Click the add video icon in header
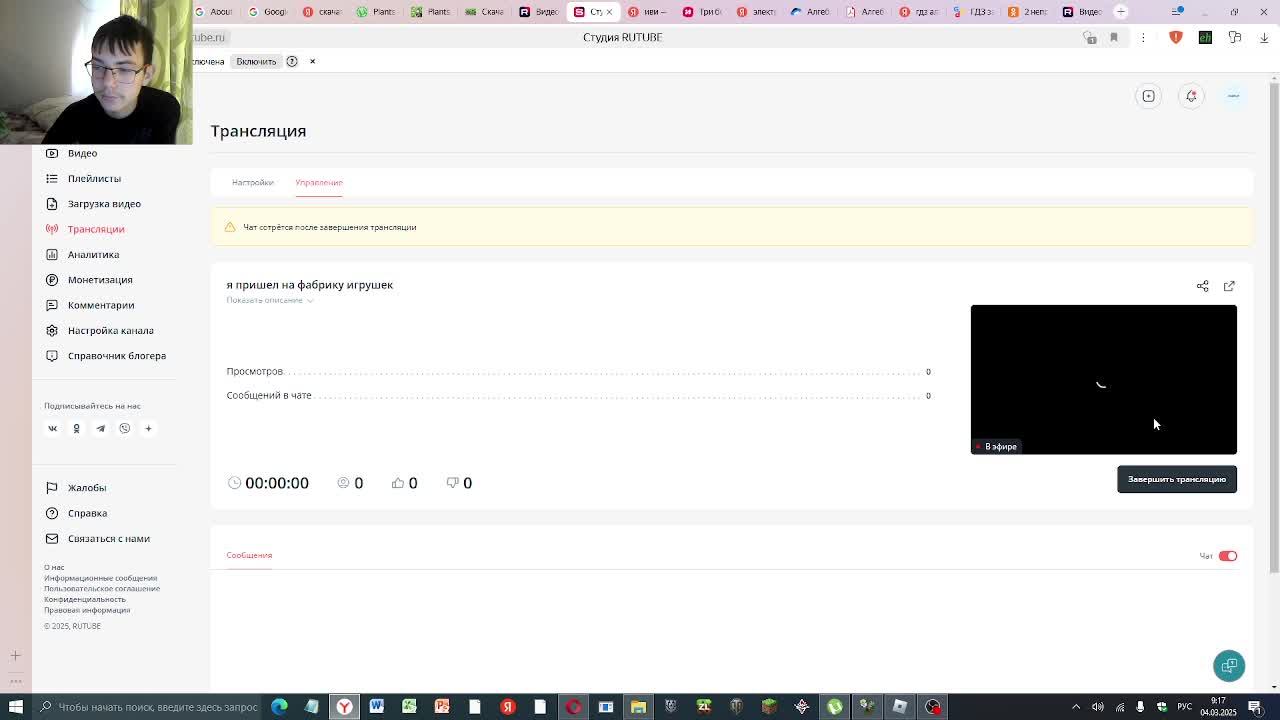Viewport: 1280px width, 720px height. 1148,96
